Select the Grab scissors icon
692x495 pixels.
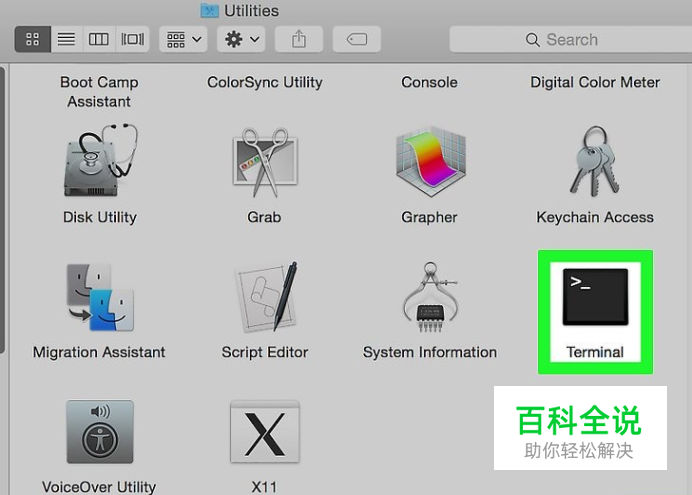coord(265,162)
